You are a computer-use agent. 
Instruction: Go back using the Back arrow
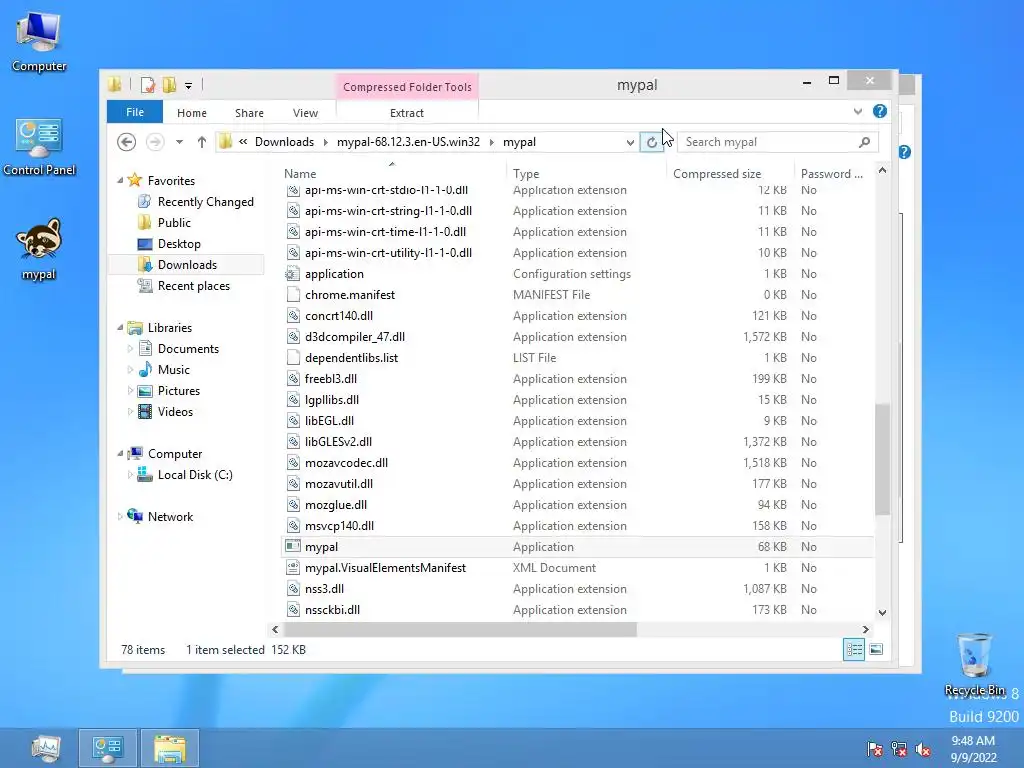(x=126, y=142)
